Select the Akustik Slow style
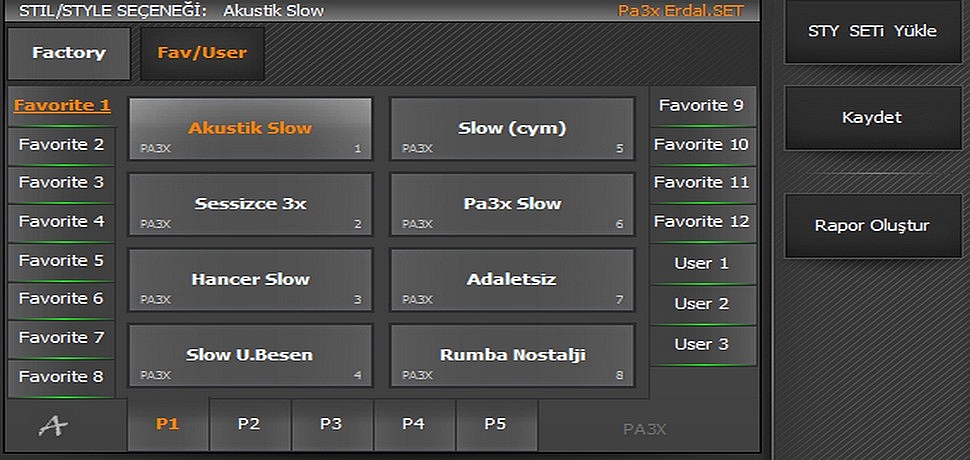Screen dimensions: 970x460 250,129
